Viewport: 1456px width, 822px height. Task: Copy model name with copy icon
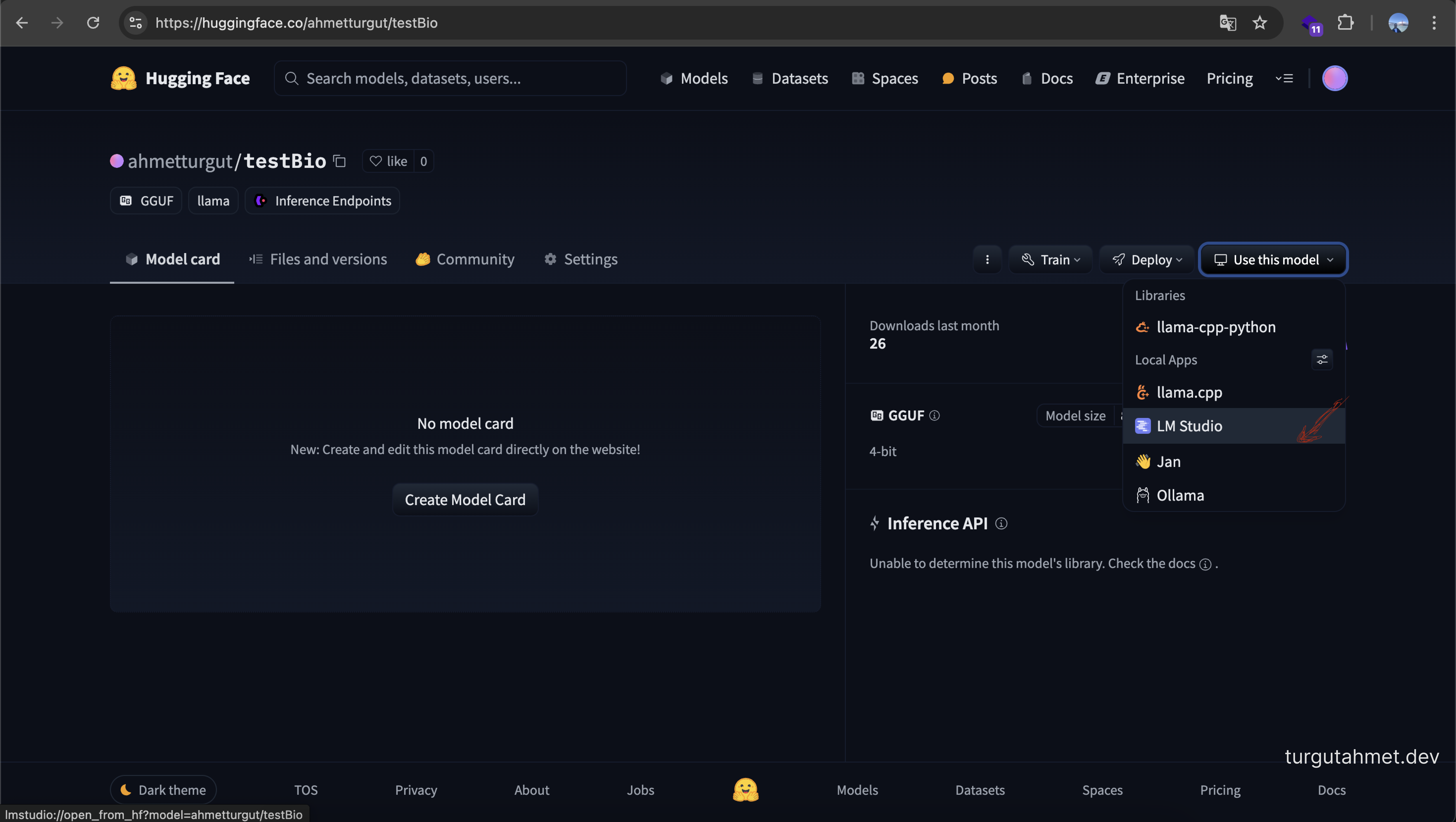point(339,161)
